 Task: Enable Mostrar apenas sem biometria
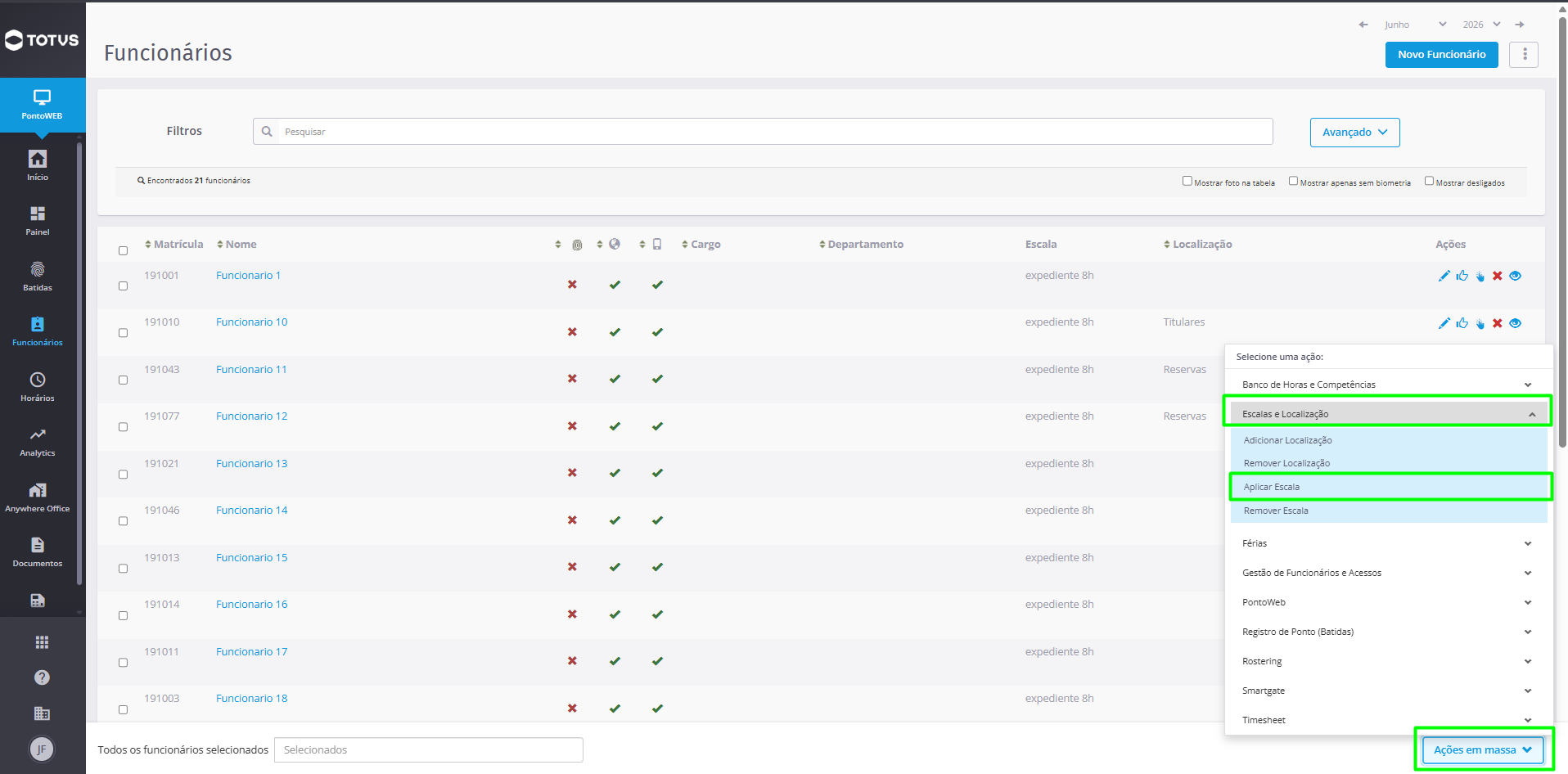pyautogui.click(x=1293, y=181)
